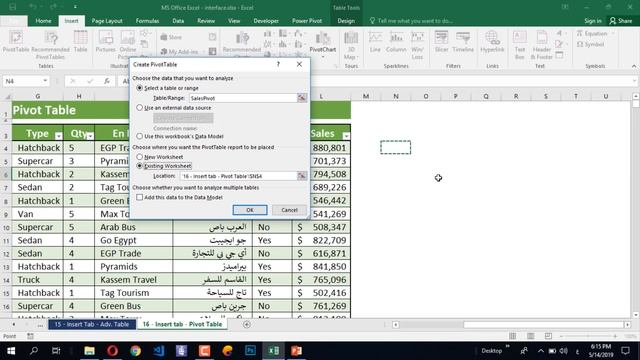Viewport: 640px width, 360px height.
Task: Open the Table Tools Design tab
Action: (346, 21)
